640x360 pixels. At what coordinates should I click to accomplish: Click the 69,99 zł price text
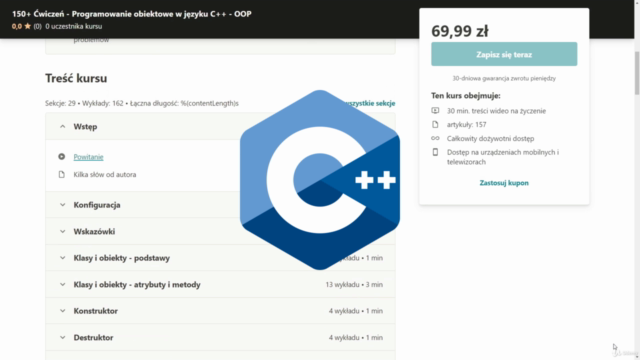tap(460, 31)
